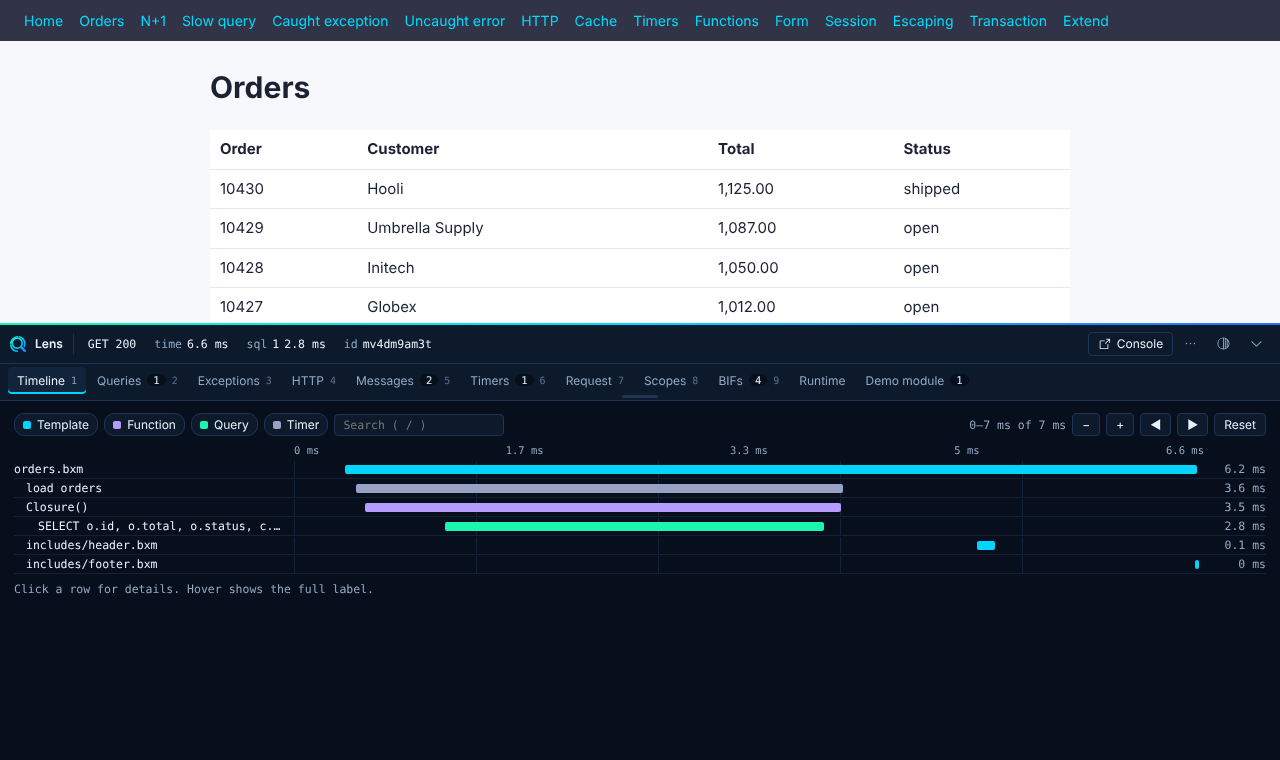1280x760 pixels.
Task: Toggle the Lens theme contrast icon
Action: pyautogui.click(x=1223, y=344)
